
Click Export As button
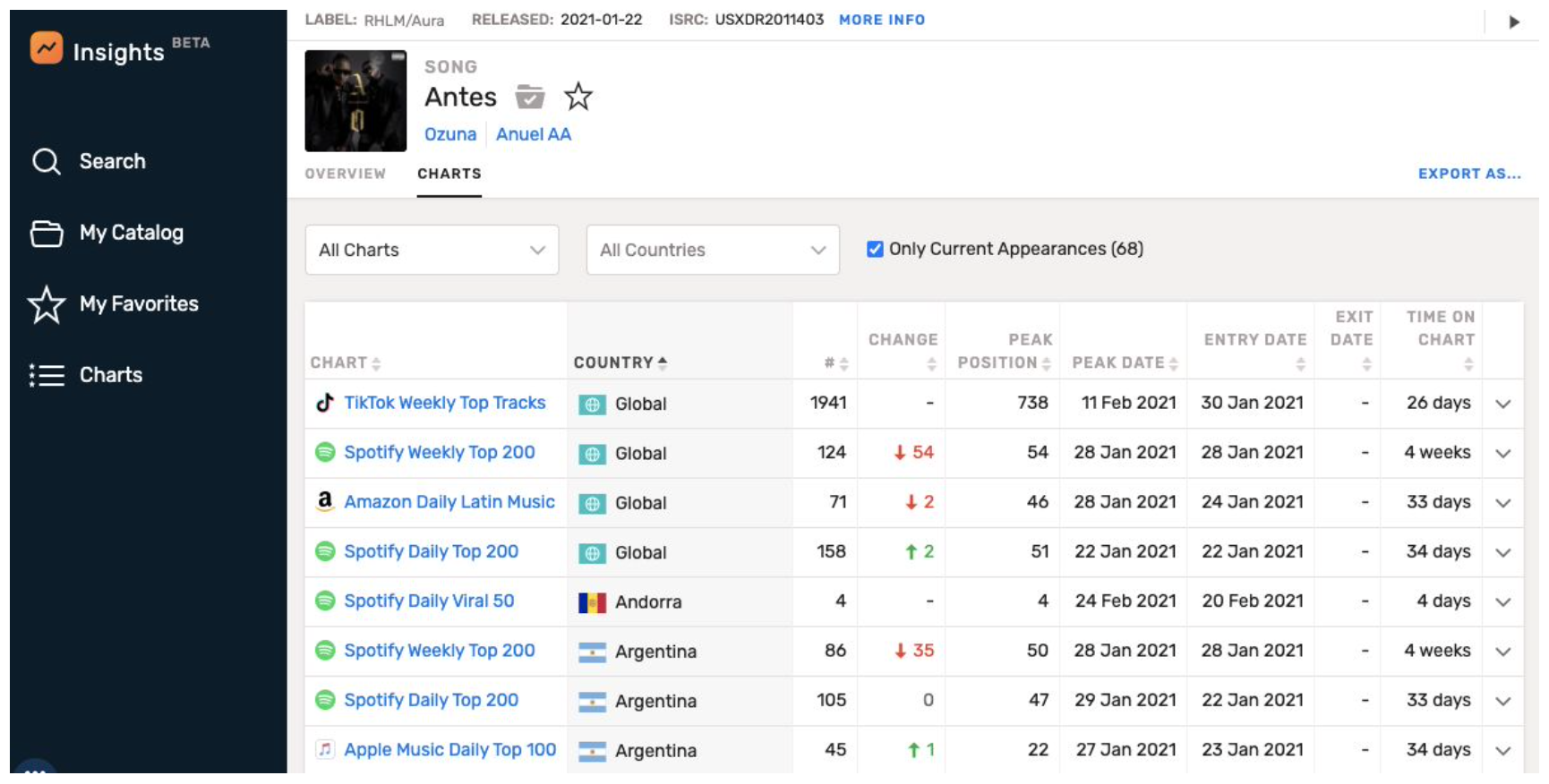pyautogui.click(x=1468, y=174)
